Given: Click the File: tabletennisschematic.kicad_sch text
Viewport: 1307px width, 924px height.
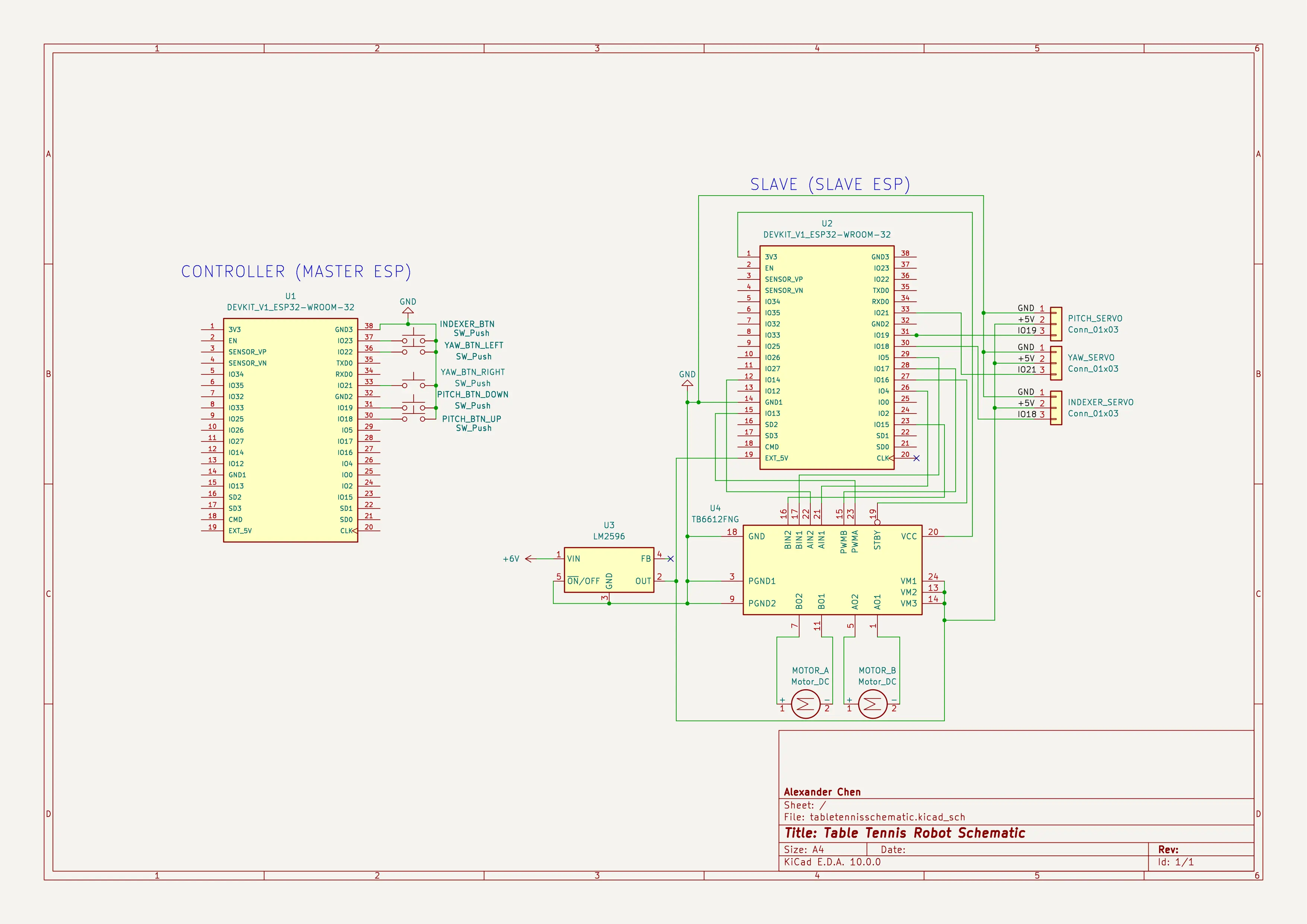Looking at the screenshot, I should tap(874, 817).
